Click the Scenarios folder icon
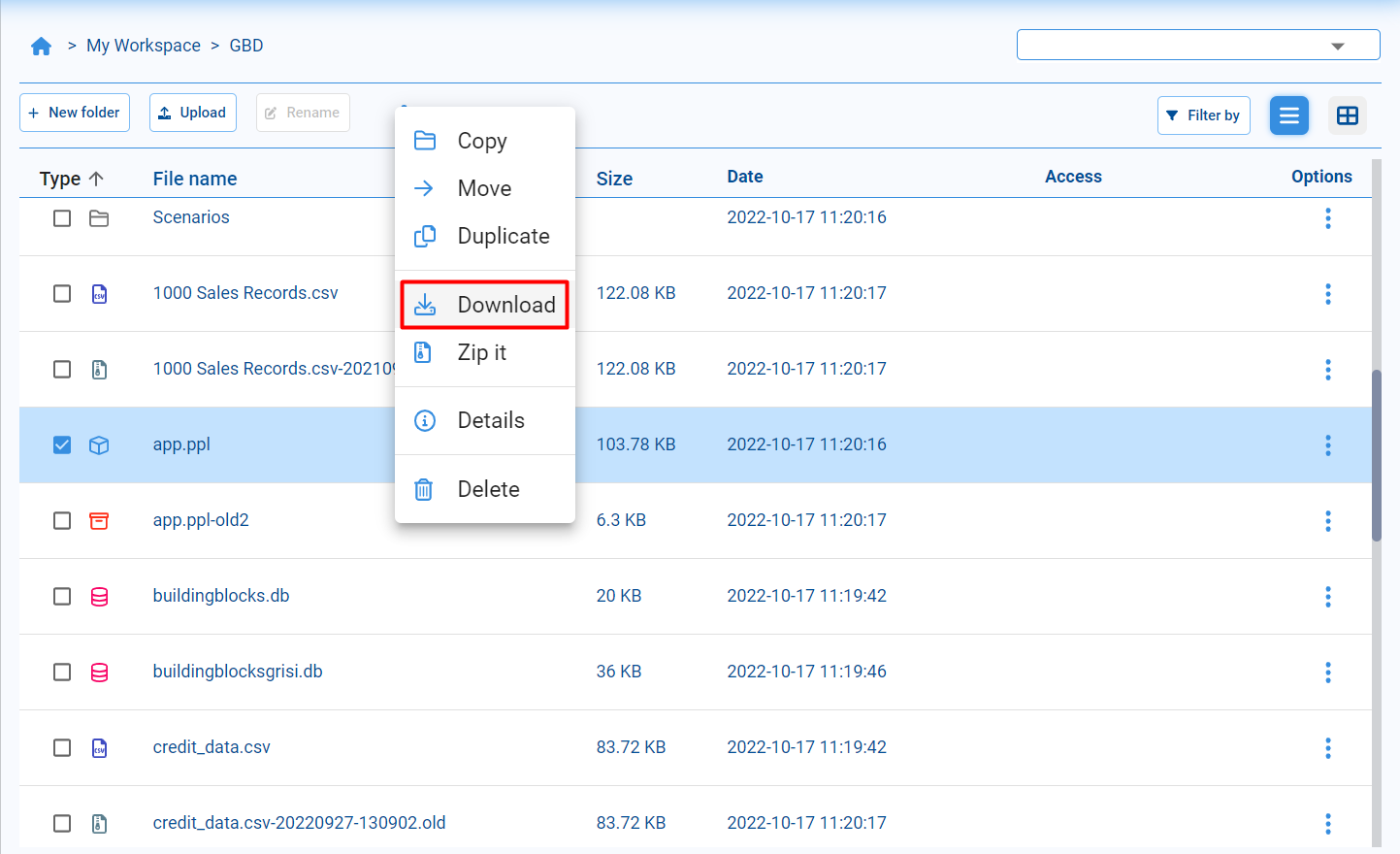This screenshot has height=854, width=1400. [x=99, y=218]
